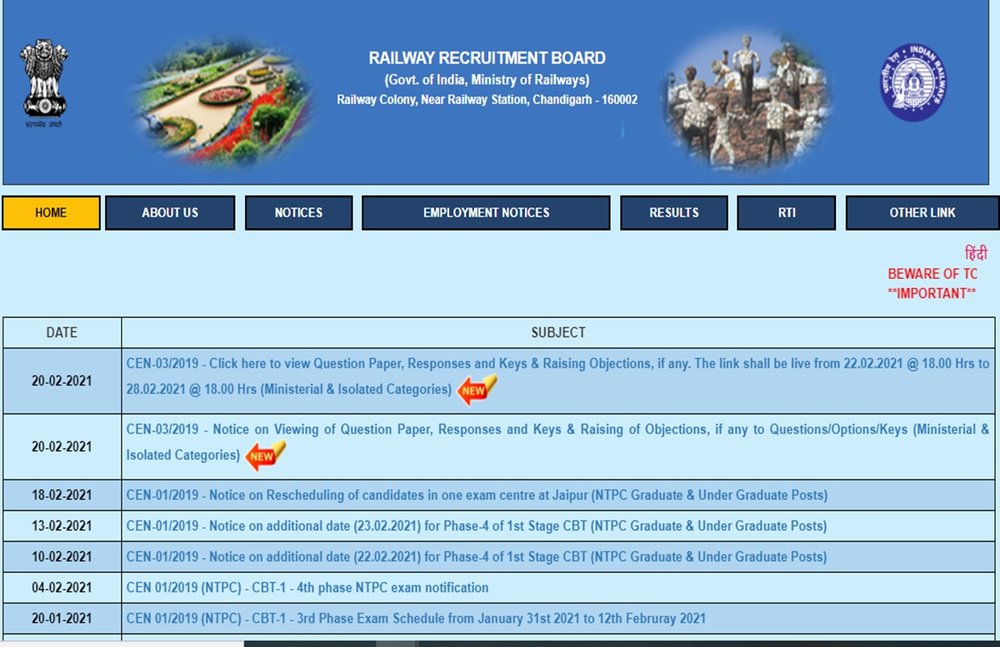
Task: Open the EMPLOYMENT NOTICES menu
Action: [486, 212]
